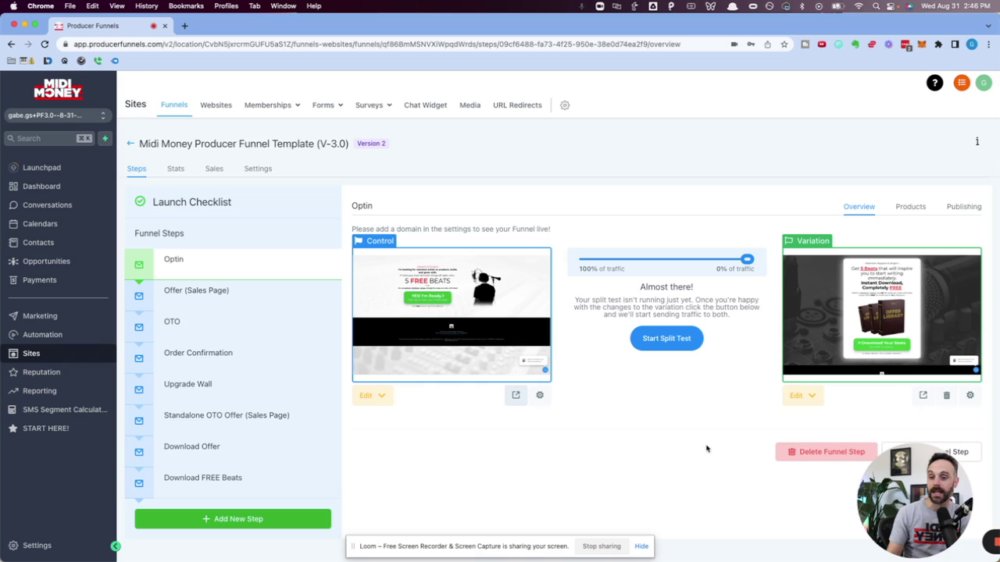1000x562 pixels.
Task: Open the Control page thumbnail
Action: (452, 315)
